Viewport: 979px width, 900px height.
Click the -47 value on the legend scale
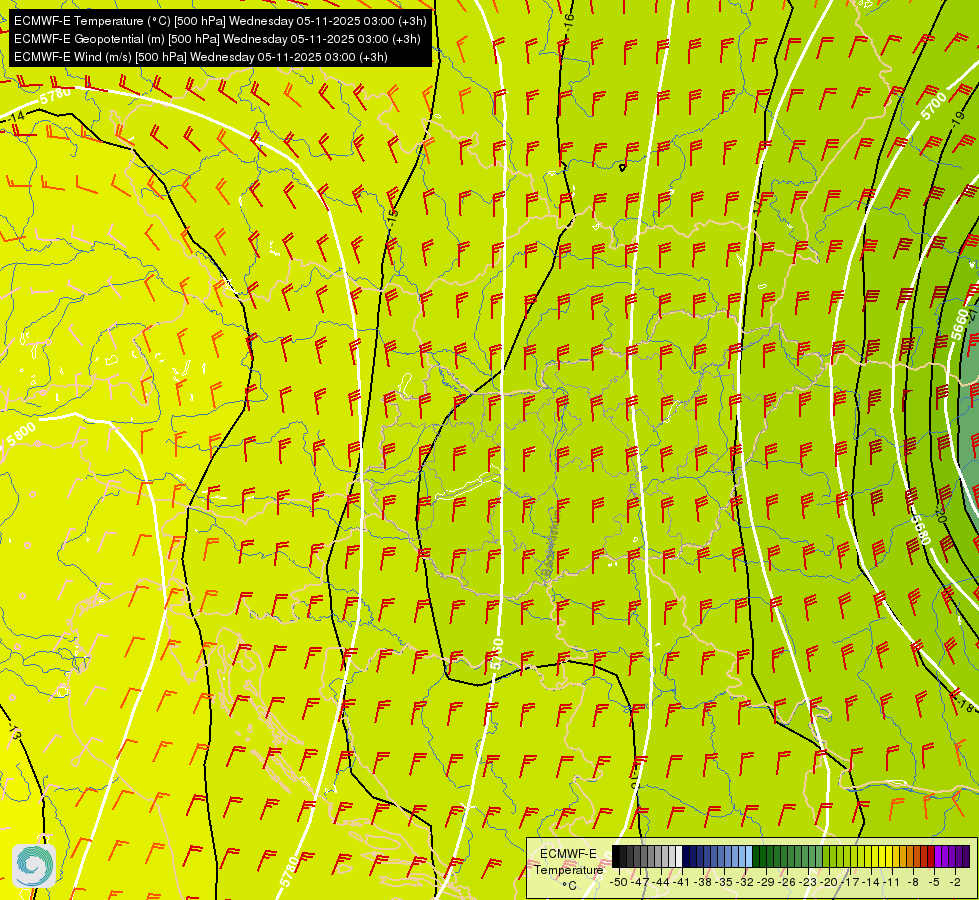640,882
